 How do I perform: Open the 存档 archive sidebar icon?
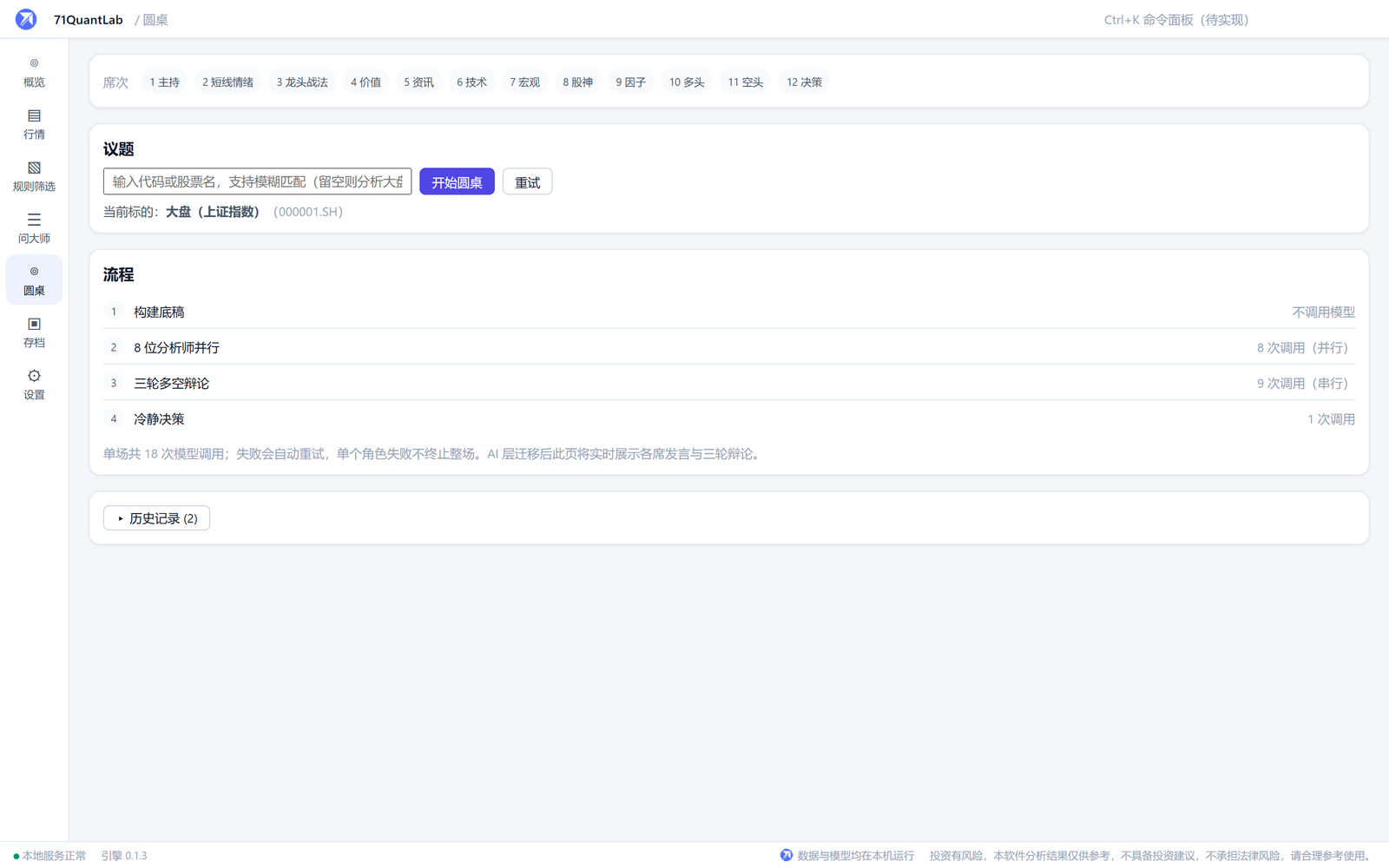coord(34,324)
